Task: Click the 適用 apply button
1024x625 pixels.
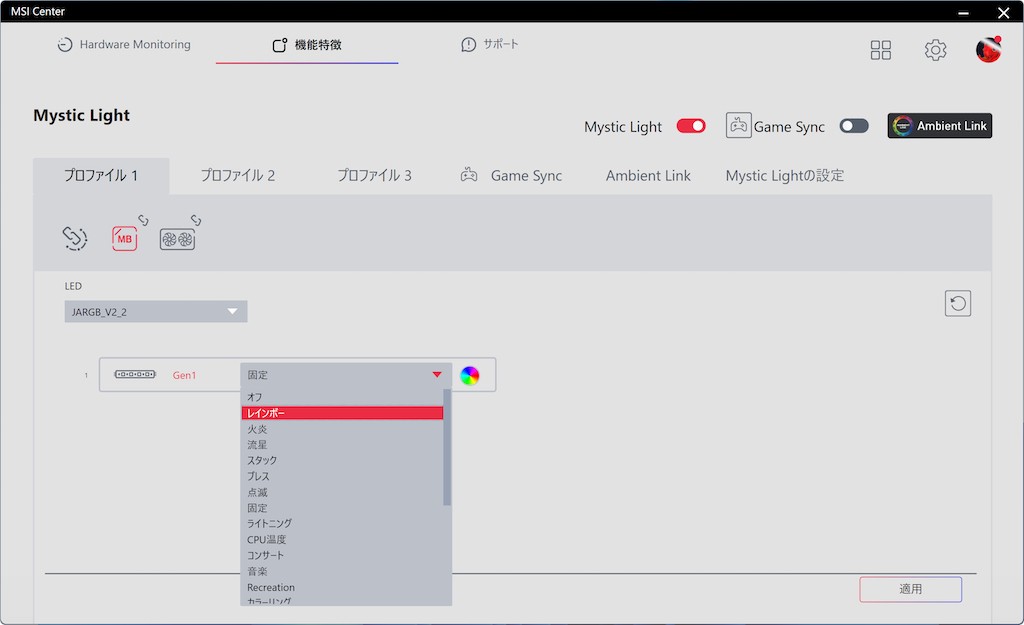Action: click(x=910, y=589)
